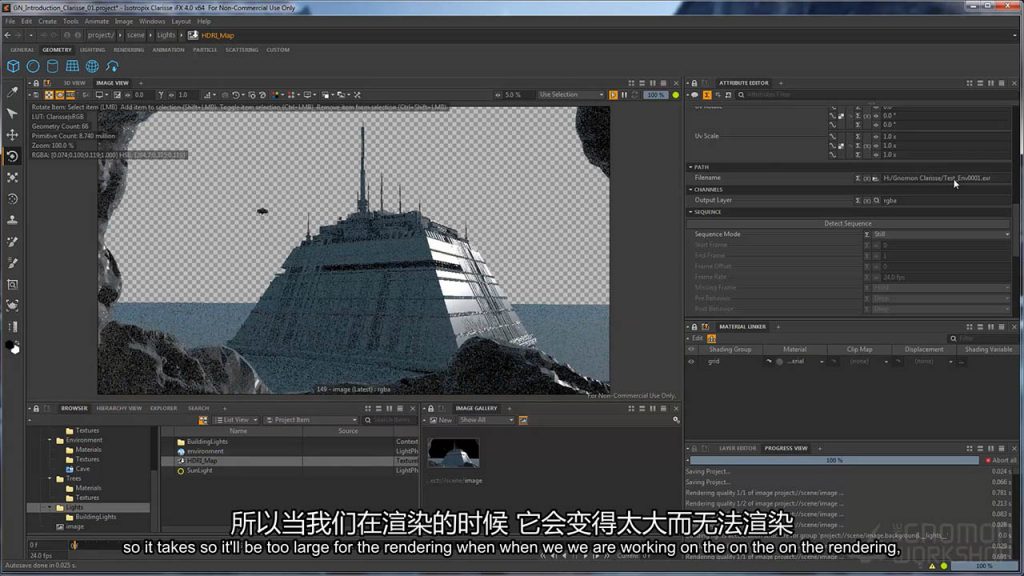
Task: Toggle the lock icon on Attribute Editor panel
Action: pos(694,83)
